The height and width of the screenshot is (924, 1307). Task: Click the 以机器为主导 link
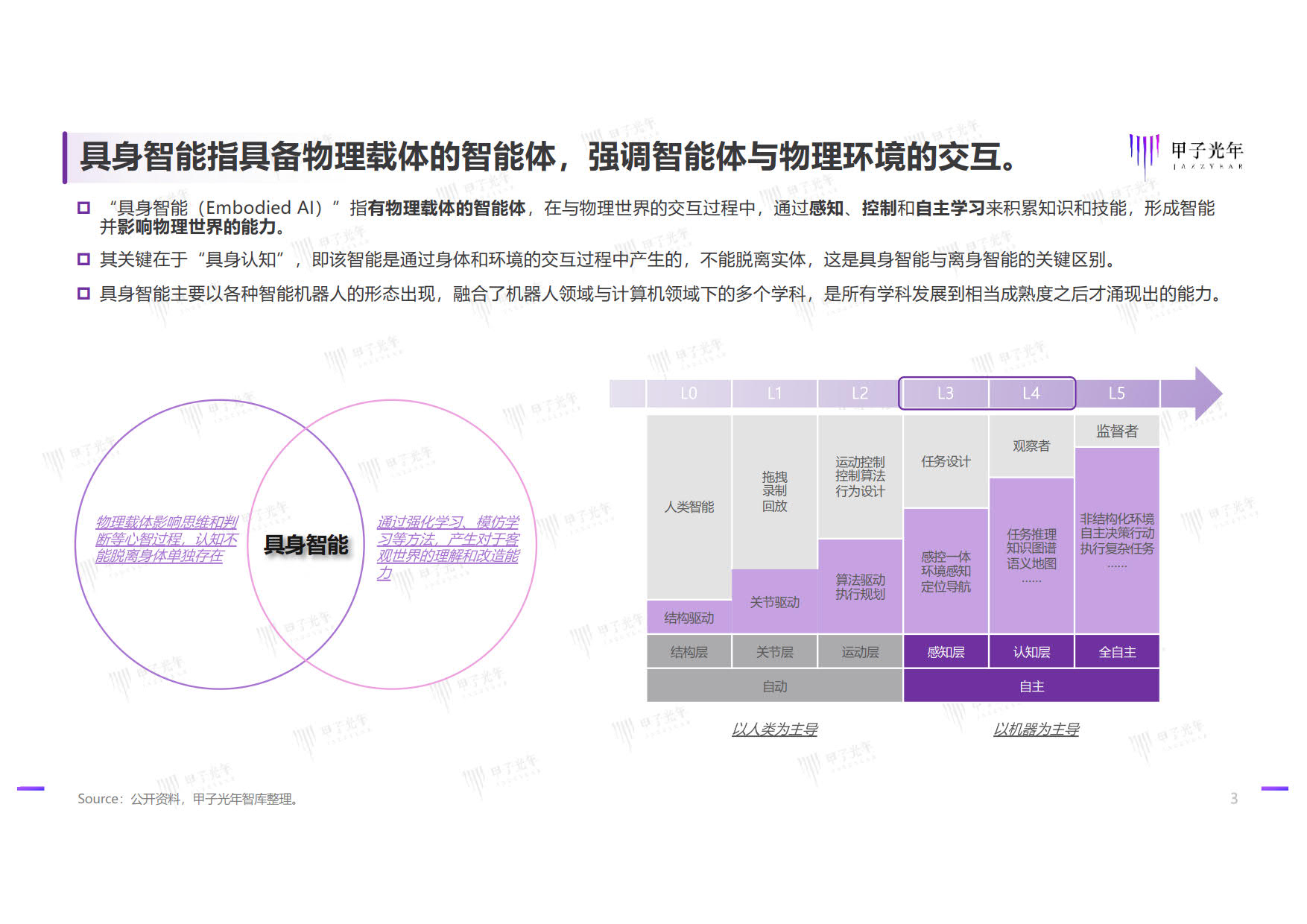coord(1036,730)
